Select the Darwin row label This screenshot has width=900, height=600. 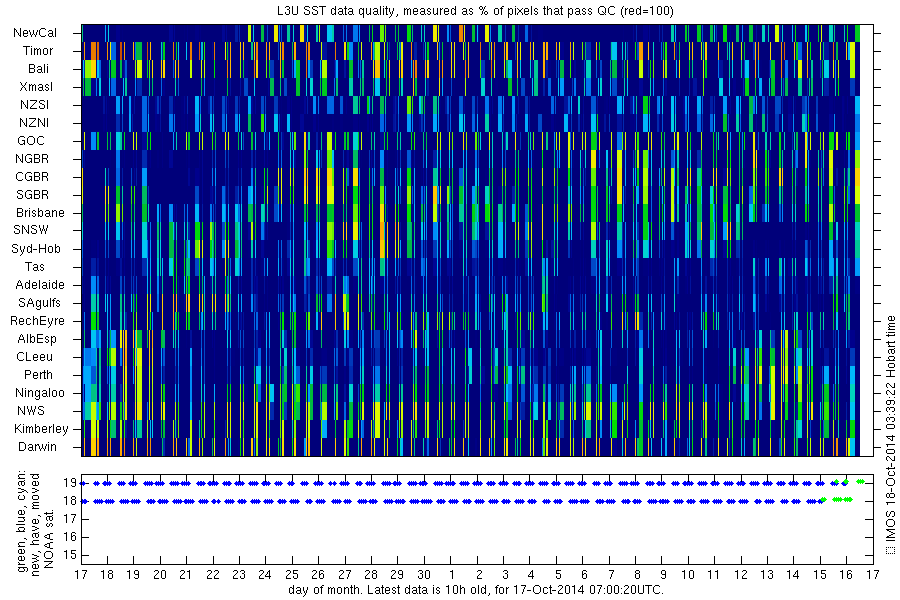(37, 447)
